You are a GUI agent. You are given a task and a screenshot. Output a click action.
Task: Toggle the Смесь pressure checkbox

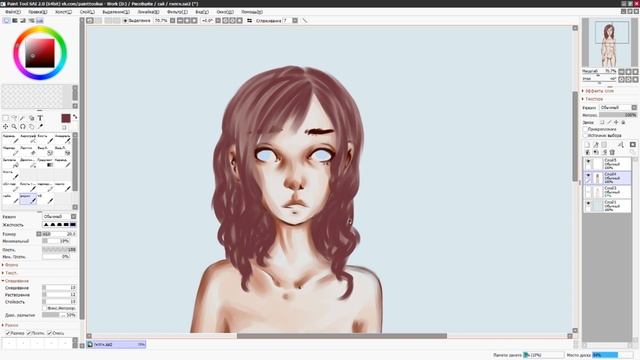49,333
